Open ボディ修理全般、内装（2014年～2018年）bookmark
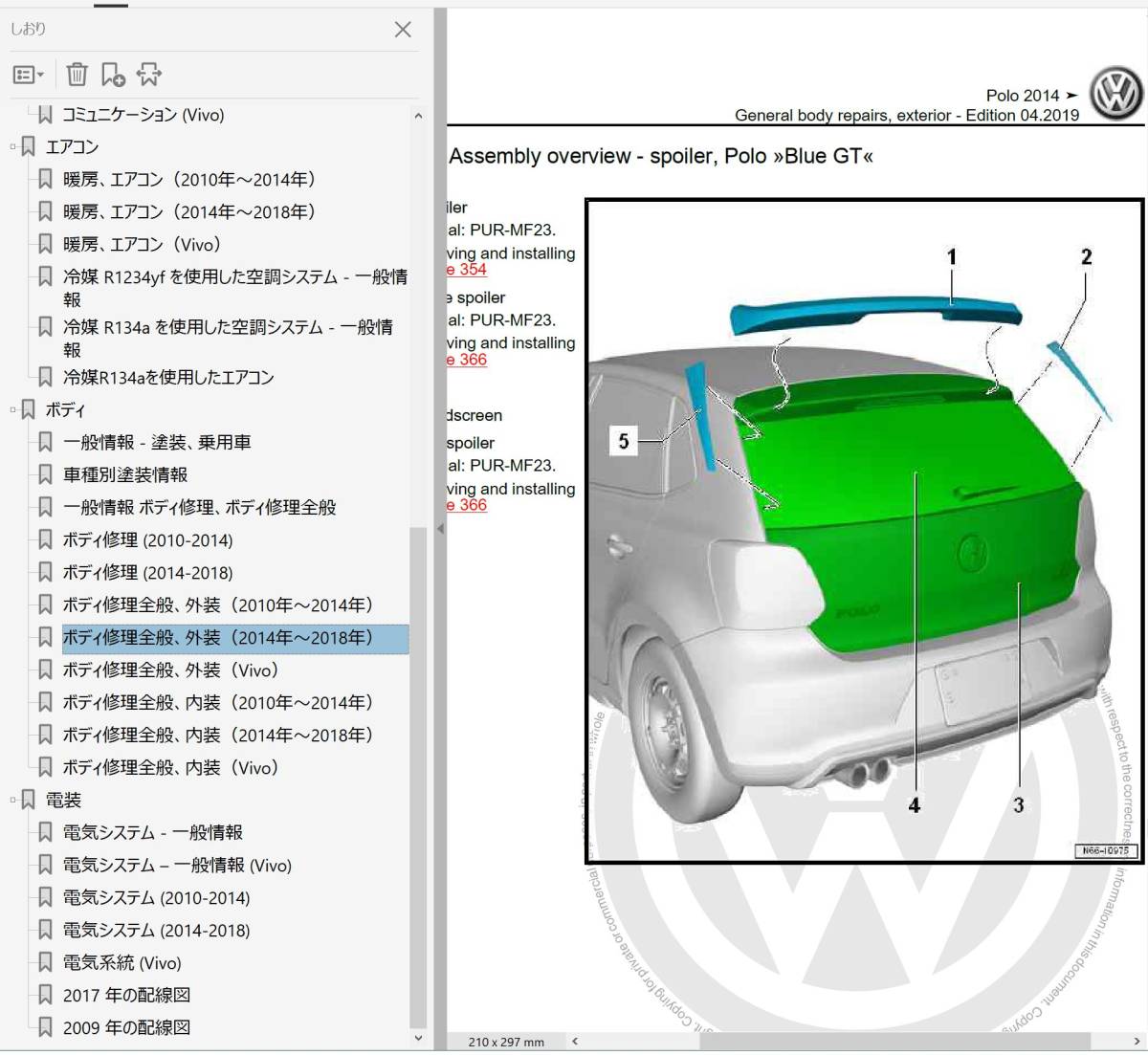The height and width of the screenshot is (1055, 1148). pos(218,736)
